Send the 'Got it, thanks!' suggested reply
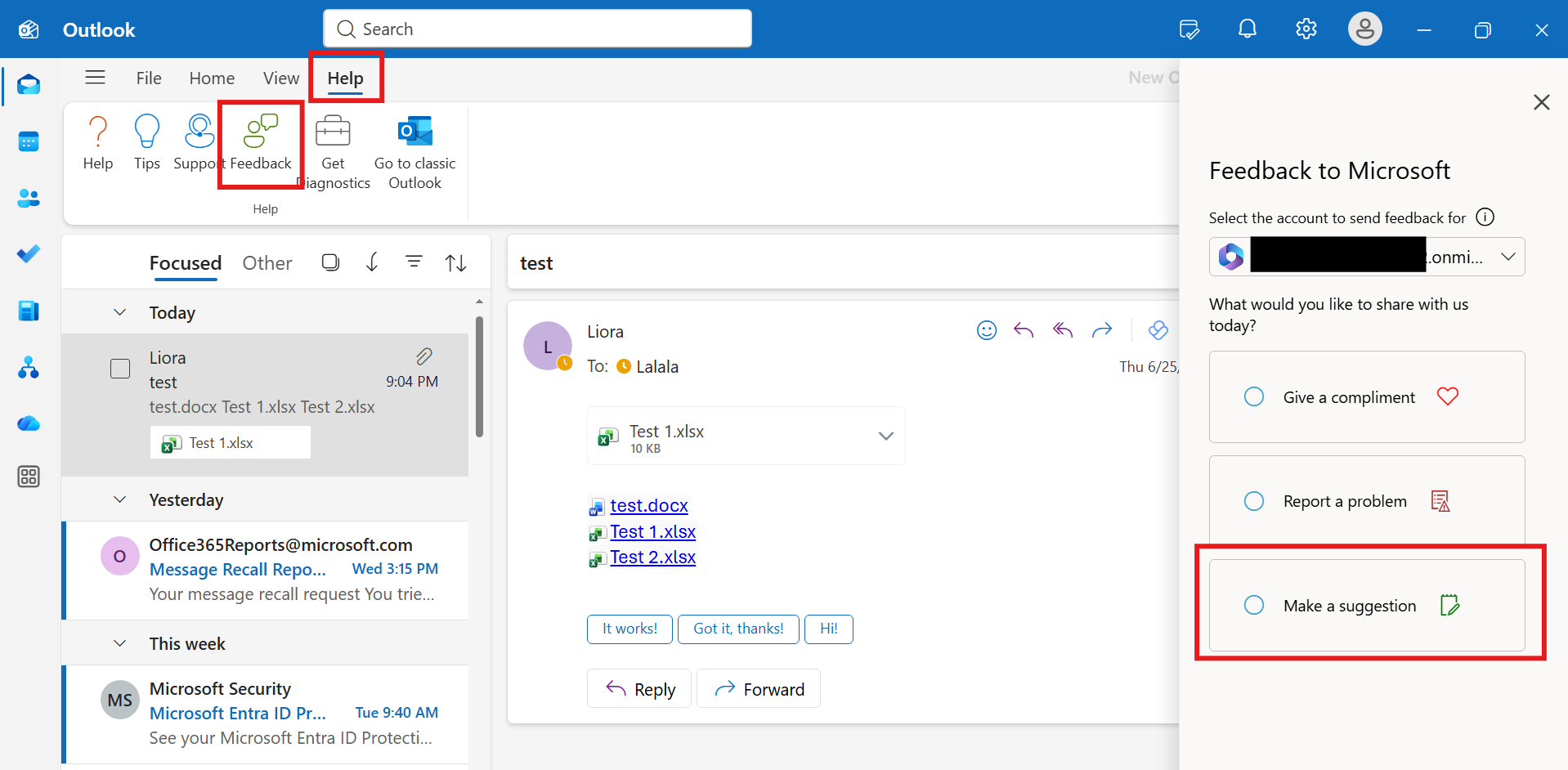The height and width of the screenshot is (770, 1568). point(738,629)
